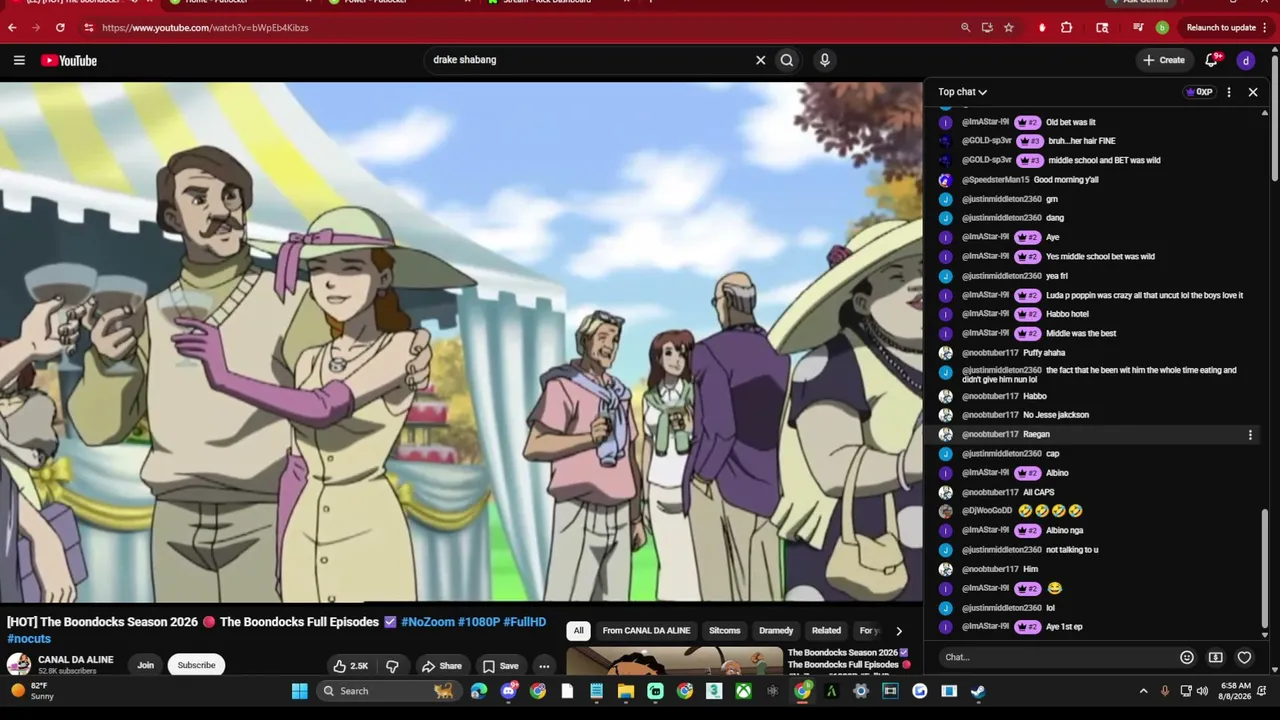Click the #1080P hashtag link

tap(479, 622)
